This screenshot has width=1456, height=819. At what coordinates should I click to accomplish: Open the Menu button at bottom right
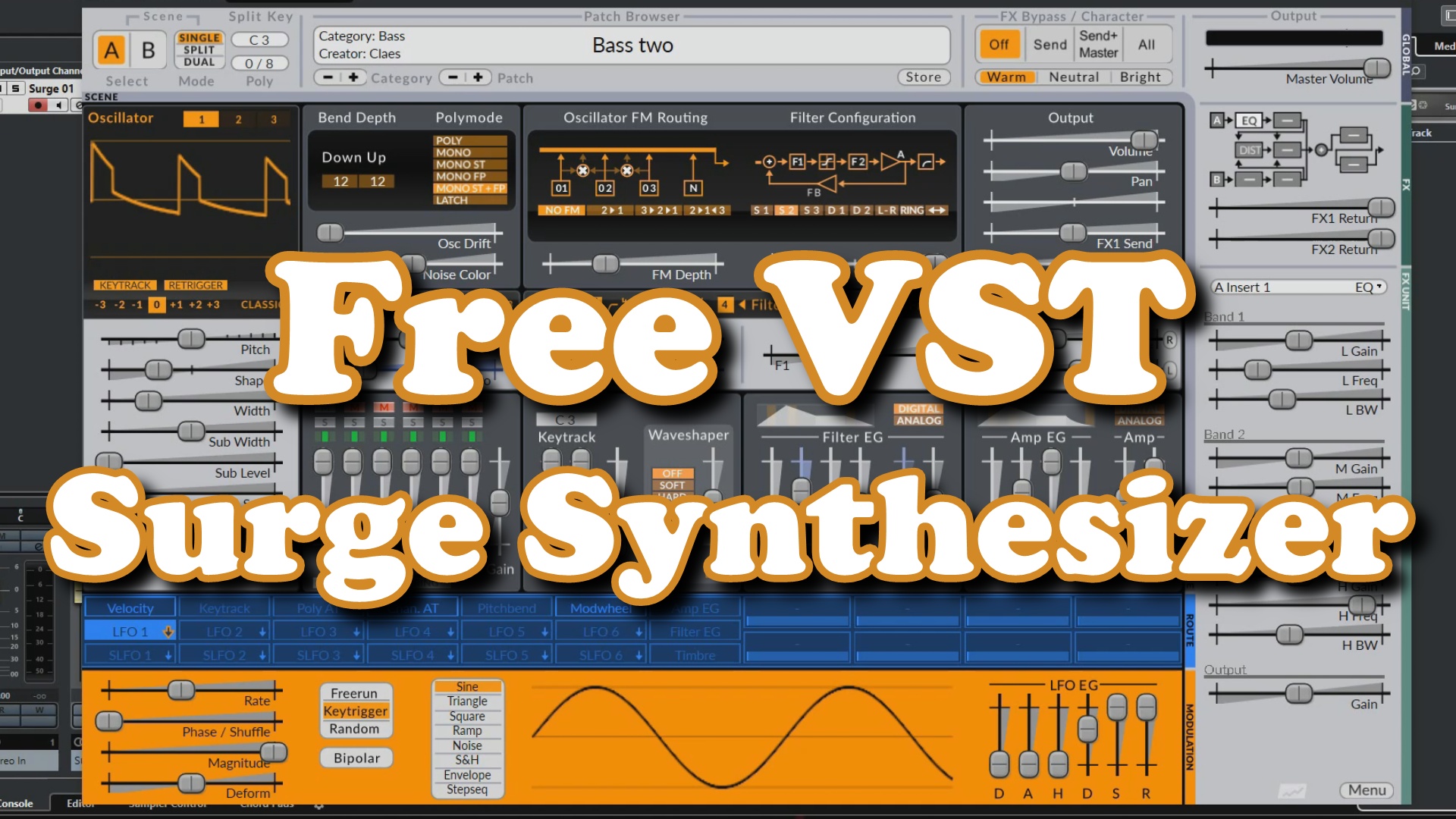point(1367,790)
